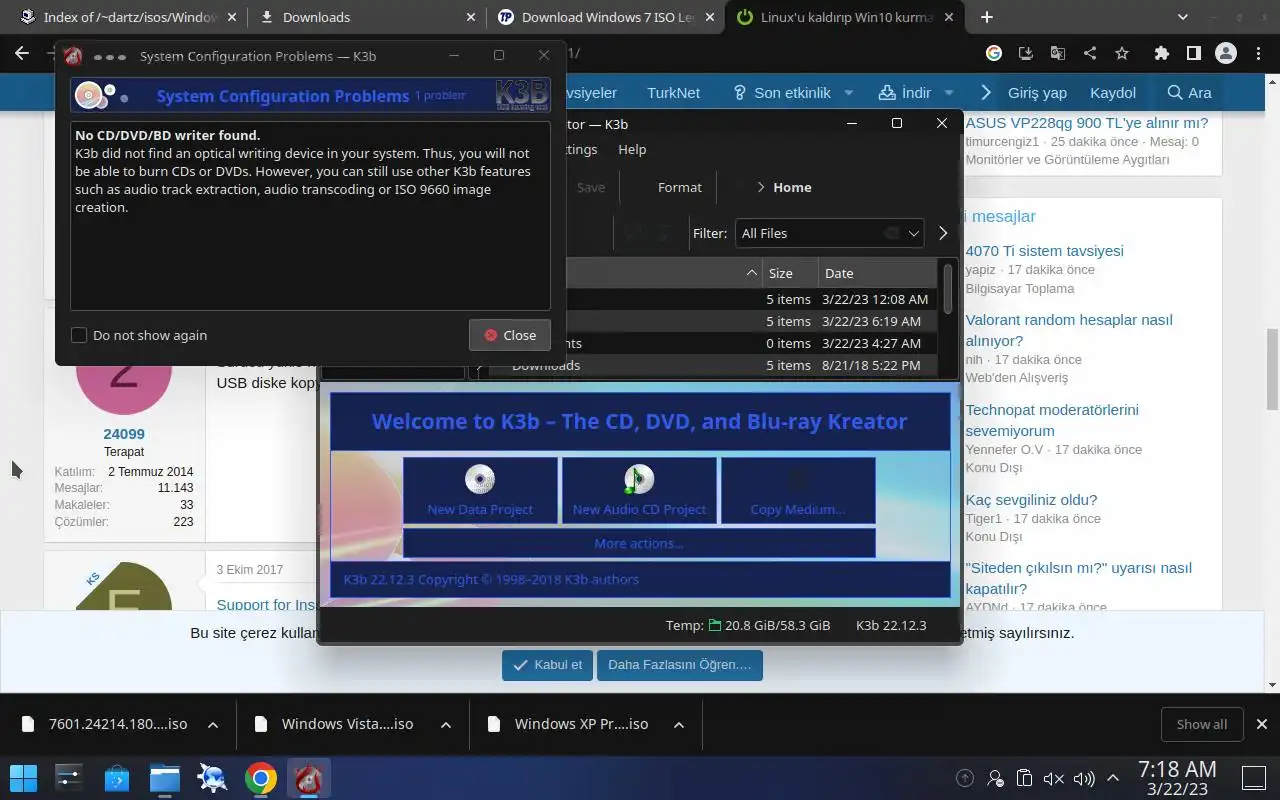Open thread ASUS VP228qg 900 TL'ye alınır mı?
The width and height of the screenshot is (1280, 800).
tap(1086, 123)
